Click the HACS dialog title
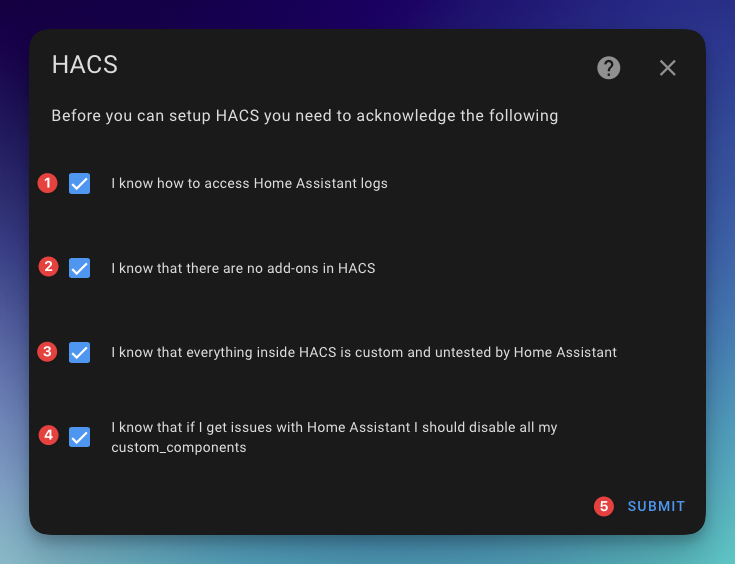This screenshot has width=735, height=564. click(x=85, y=66)
